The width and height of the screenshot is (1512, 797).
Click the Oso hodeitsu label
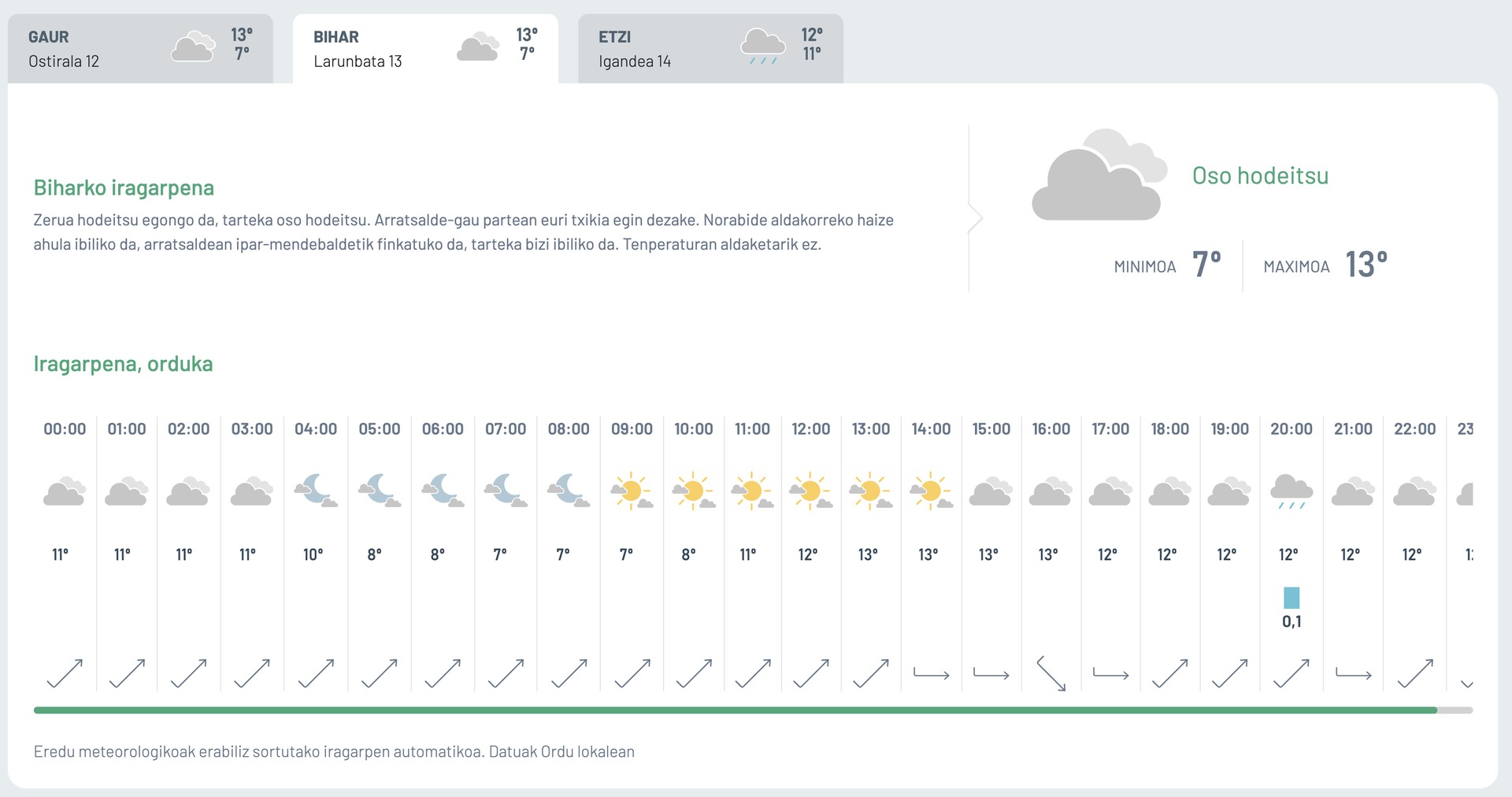pos(1260,176)
